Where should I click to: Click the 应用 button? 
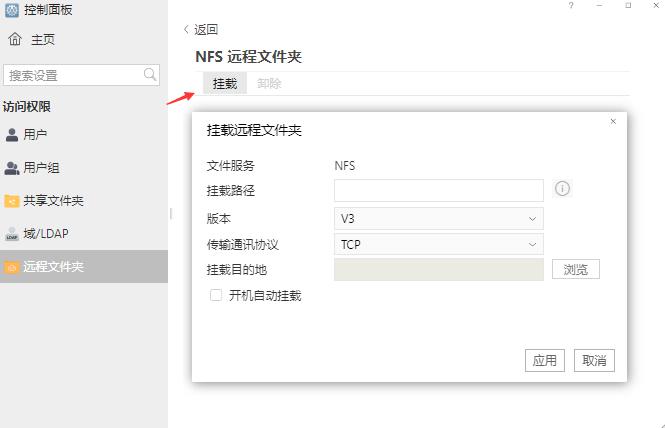tap(545, 361)
